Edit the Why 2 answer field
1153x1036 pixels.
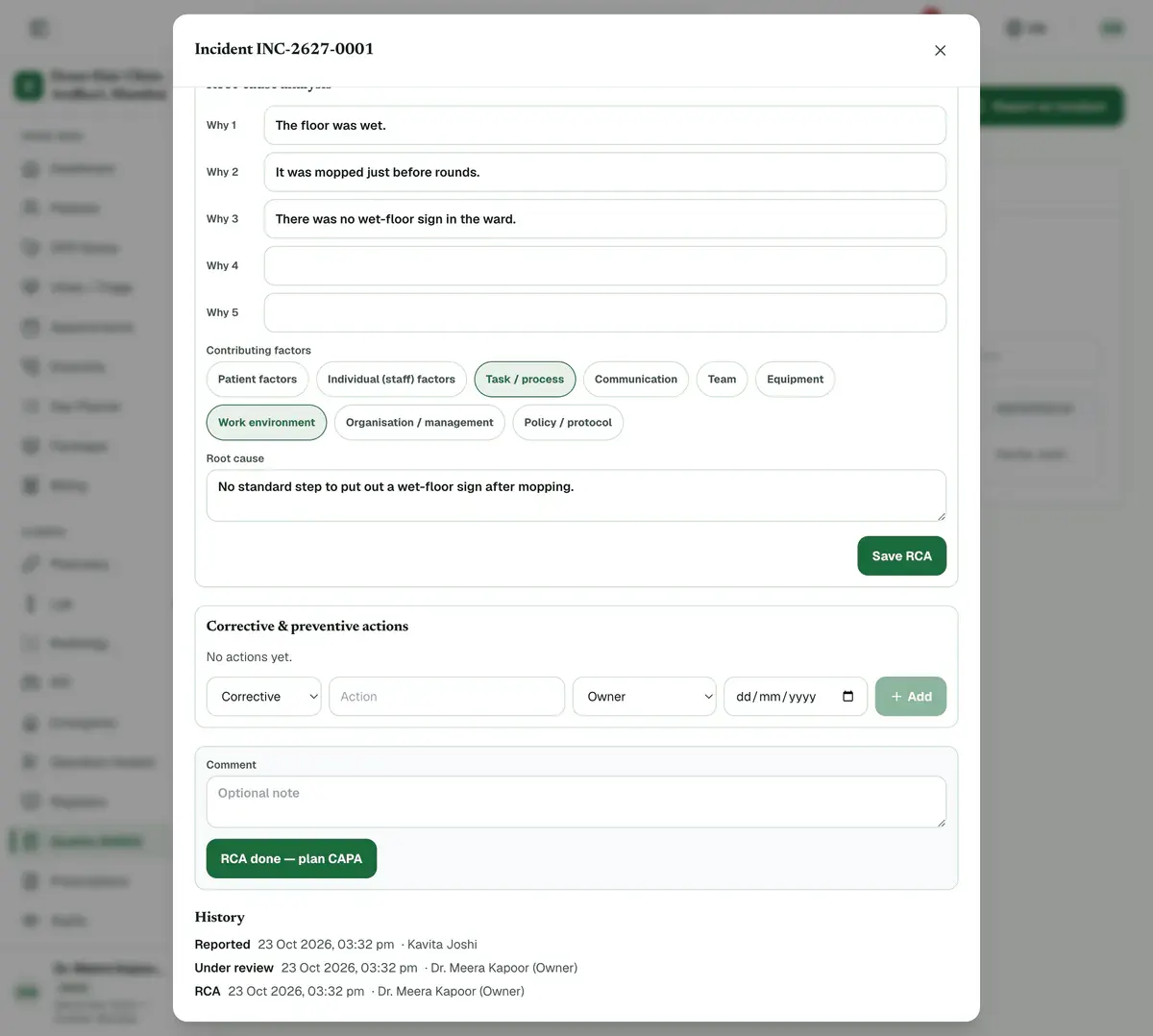tap(604, 172)
